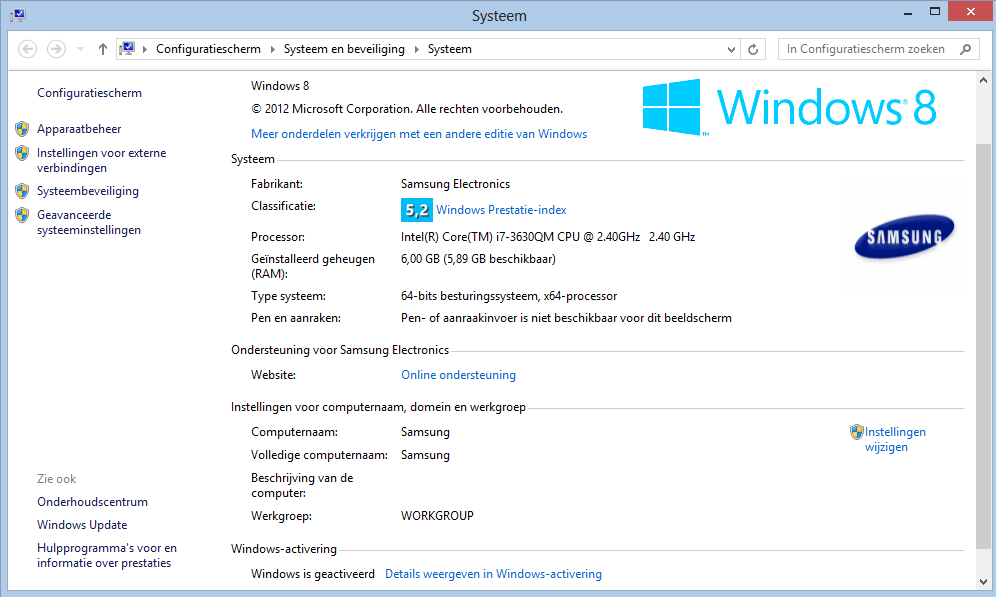Expand the chevron after Systeem en beveiliging

coord(417,49)
